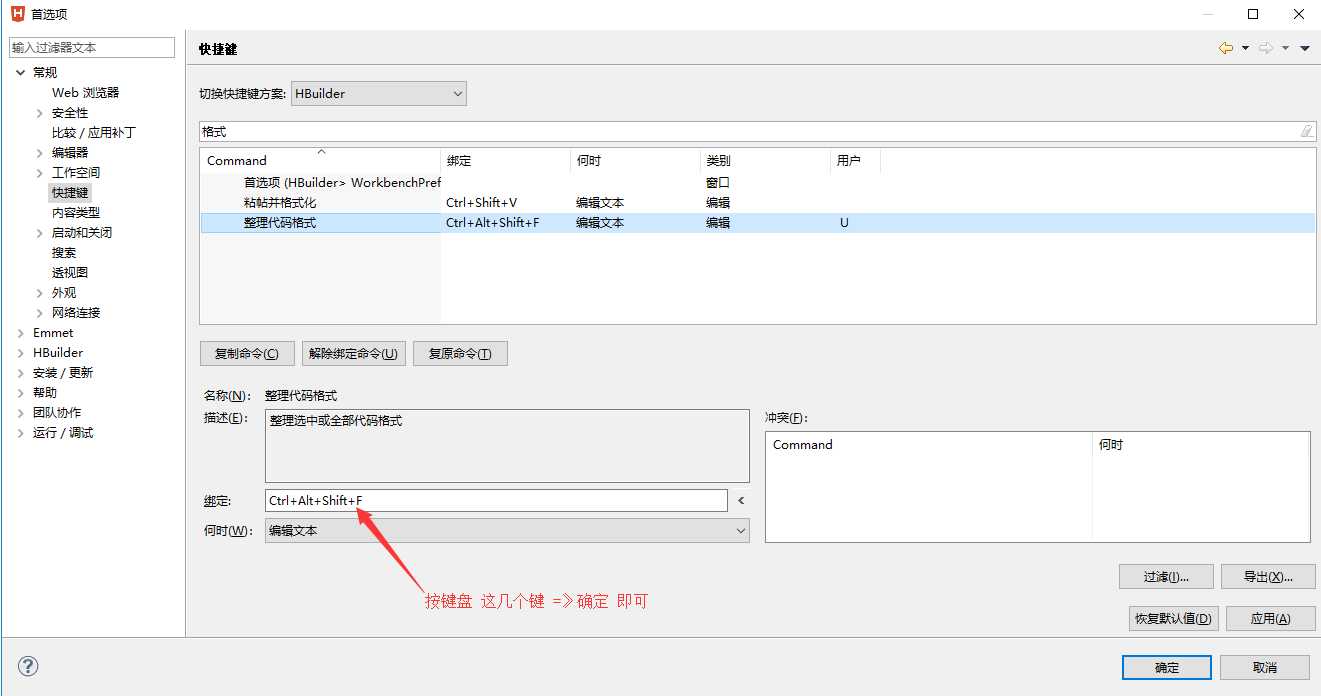Expand the Emmet tree node
This screenshot has height=696, width=1321.
pos(21,333)
